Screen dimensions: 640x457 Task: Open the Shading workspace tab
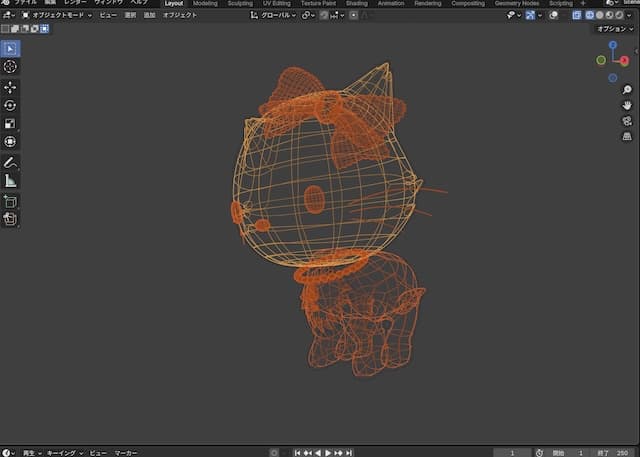click(x=356, y=4)
